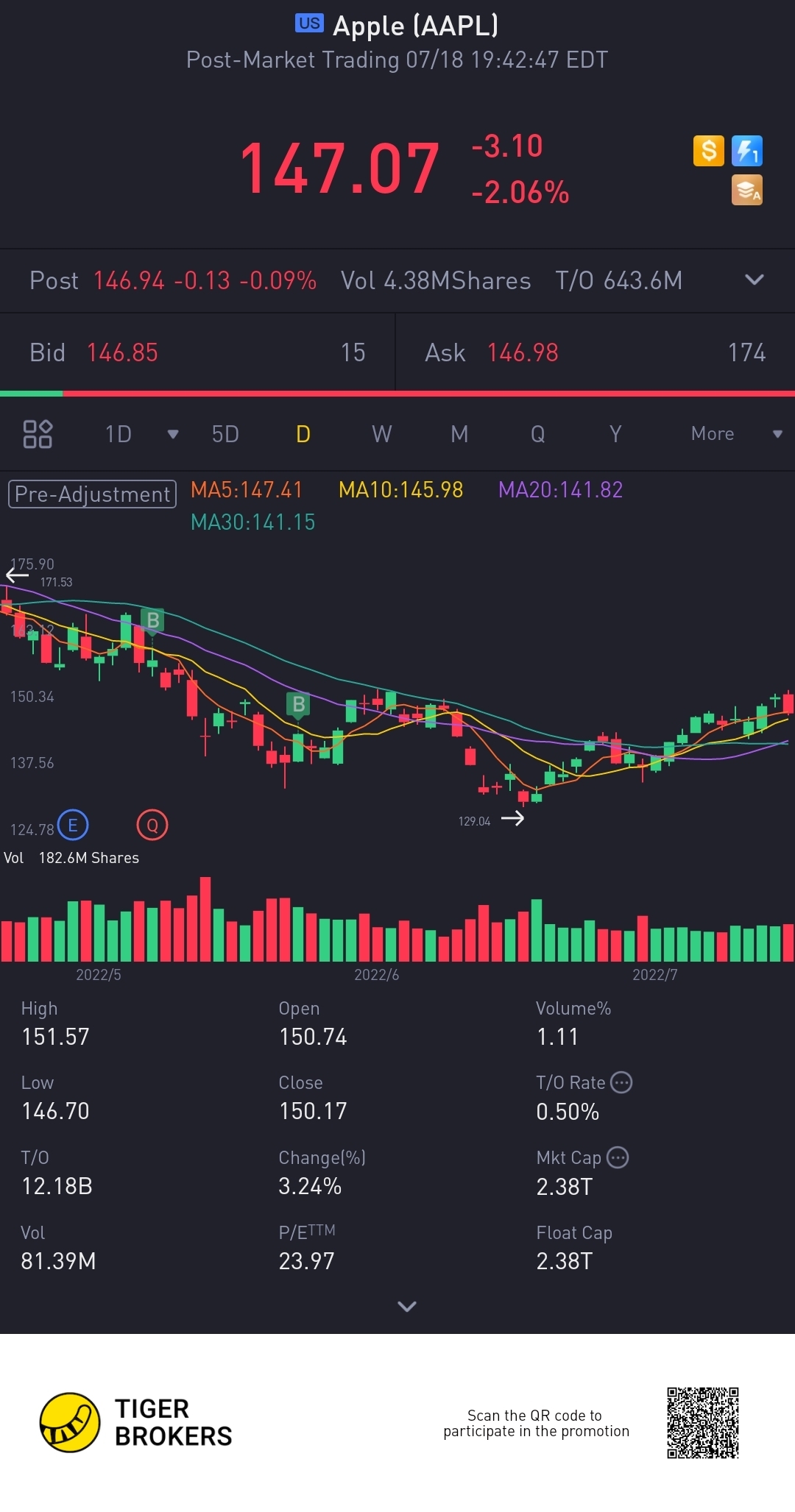Image resolution: width=795 pixels, height=1512 pixels.
Task: Tap the Vol 182.6M Shares label
Action: (x=71, y=858)
